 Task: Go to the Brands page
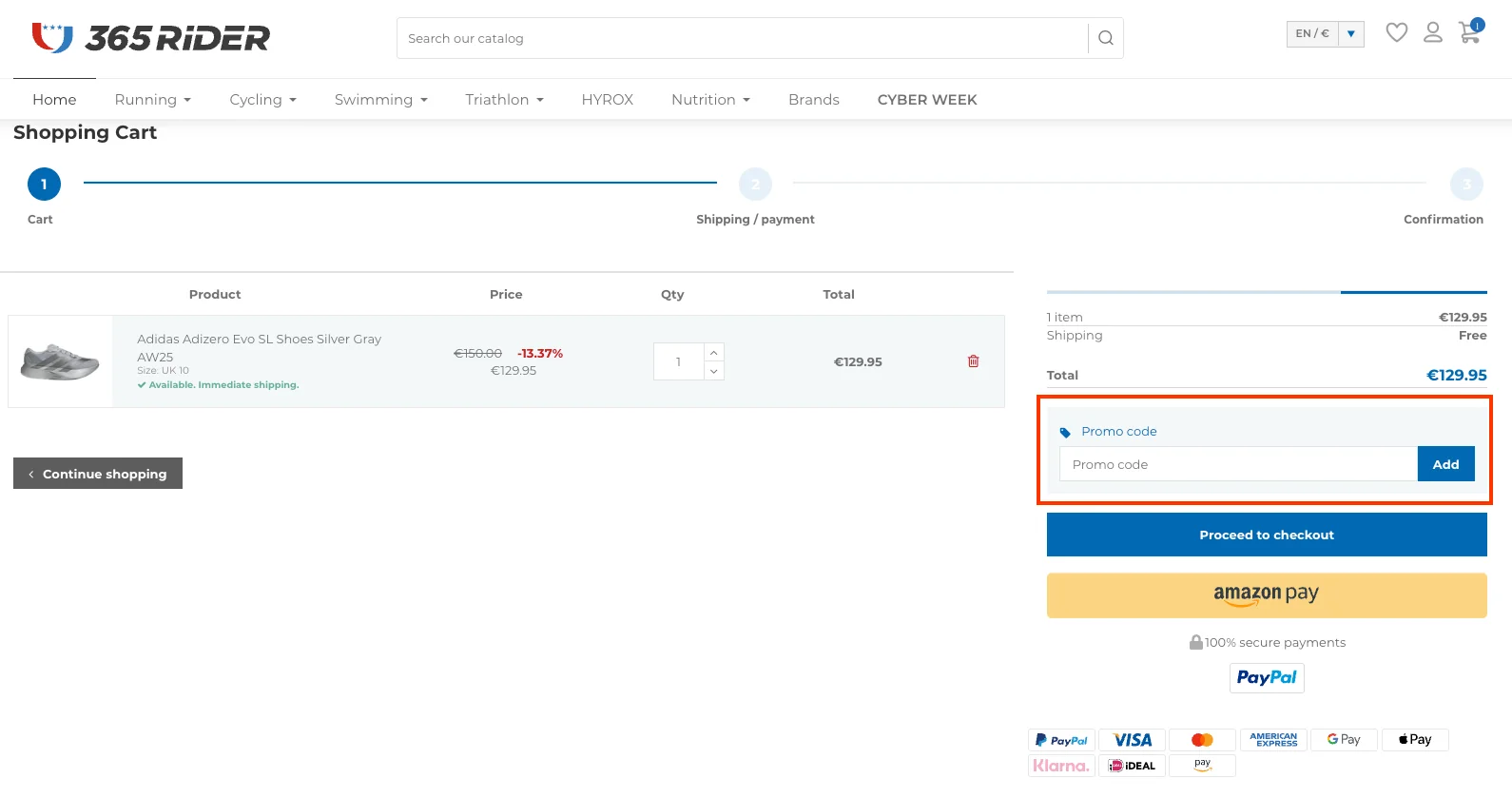tap(813, 100)
